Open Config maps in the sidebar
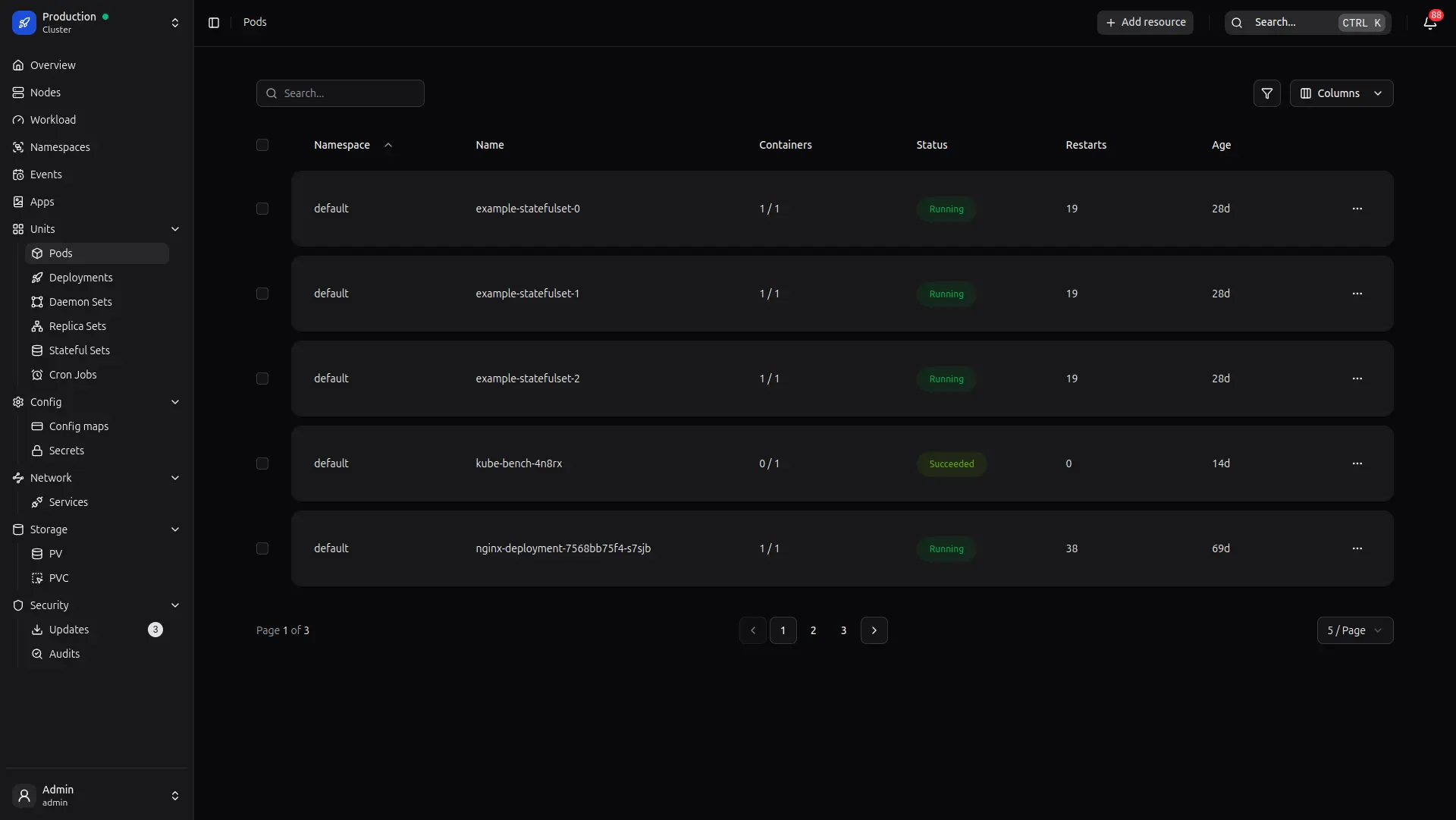This screenshot has width=1456, height=820. coord(78,426)
